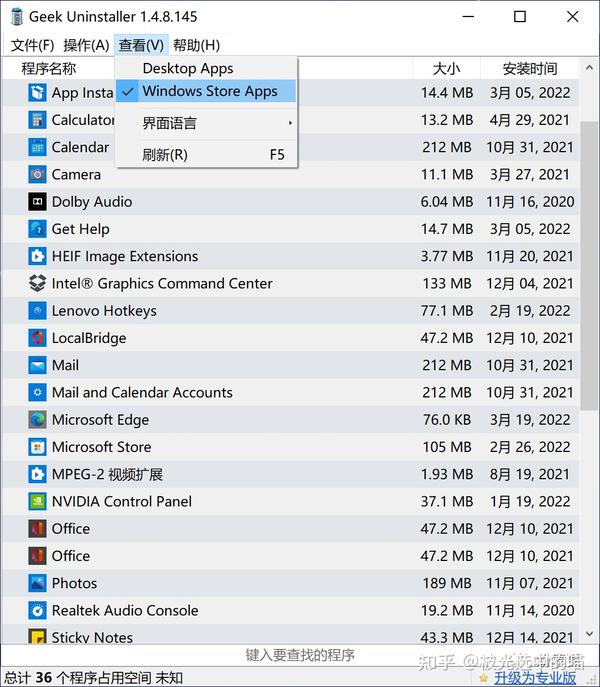
Task: Click the 升级为专业版 link
Action: coord(535,678)
